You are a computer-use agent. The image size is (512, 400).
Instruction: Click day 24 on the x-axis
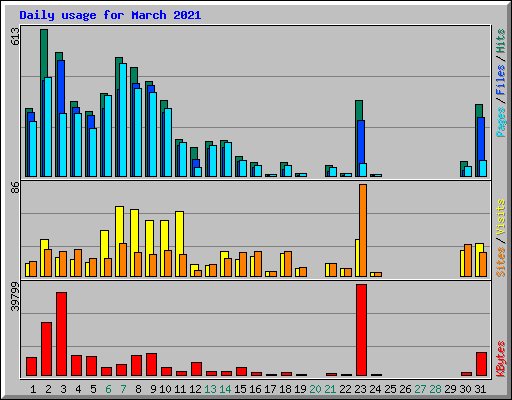tap(375, 389)
